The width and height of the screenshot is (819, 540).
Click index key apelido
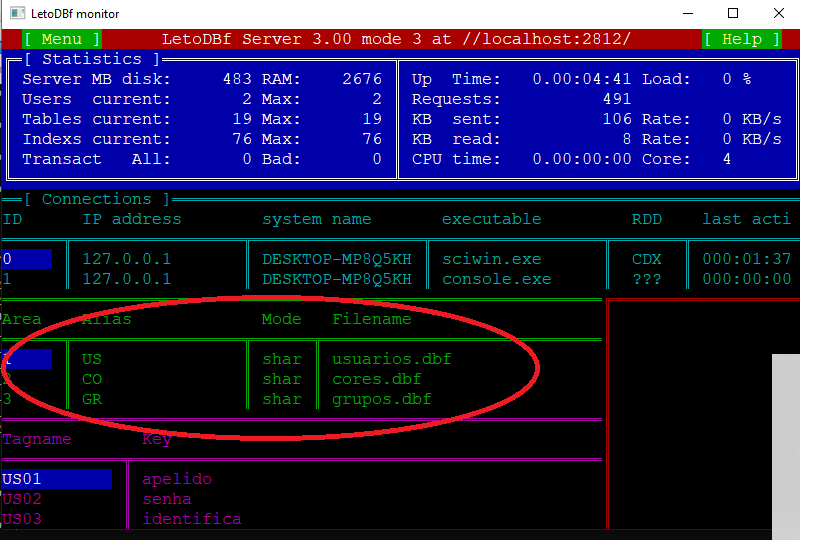click(177, 479)
